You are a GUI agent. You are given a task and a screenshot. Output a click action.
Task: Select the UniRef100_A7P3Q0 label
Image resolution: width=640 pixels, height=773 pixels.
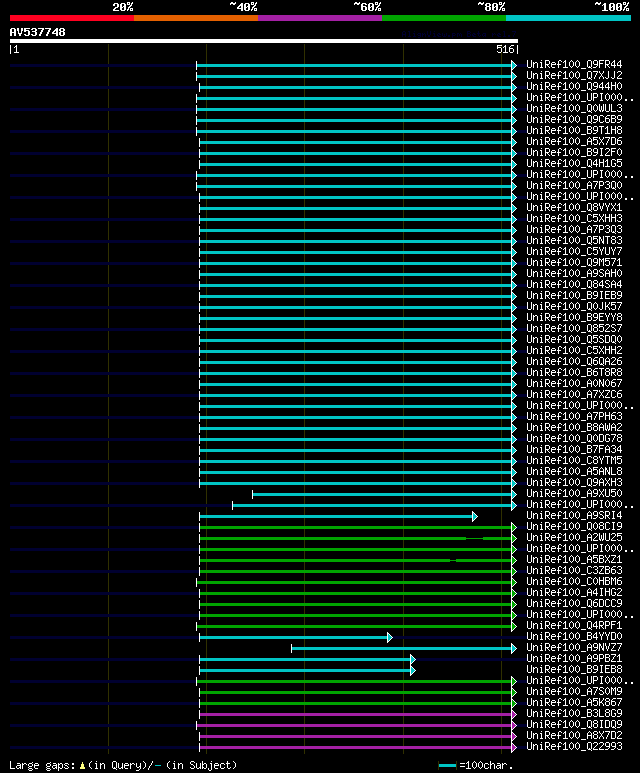[574, 185]
